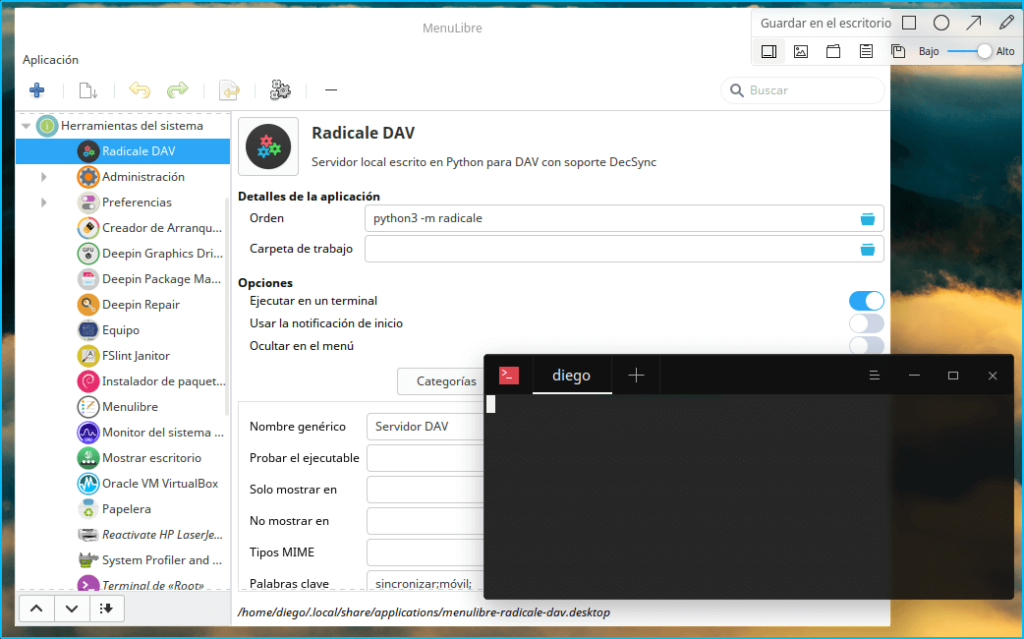1024x639 pixels.
Task: Click the redo arrow in toolbar
Action: pos(177,91)
